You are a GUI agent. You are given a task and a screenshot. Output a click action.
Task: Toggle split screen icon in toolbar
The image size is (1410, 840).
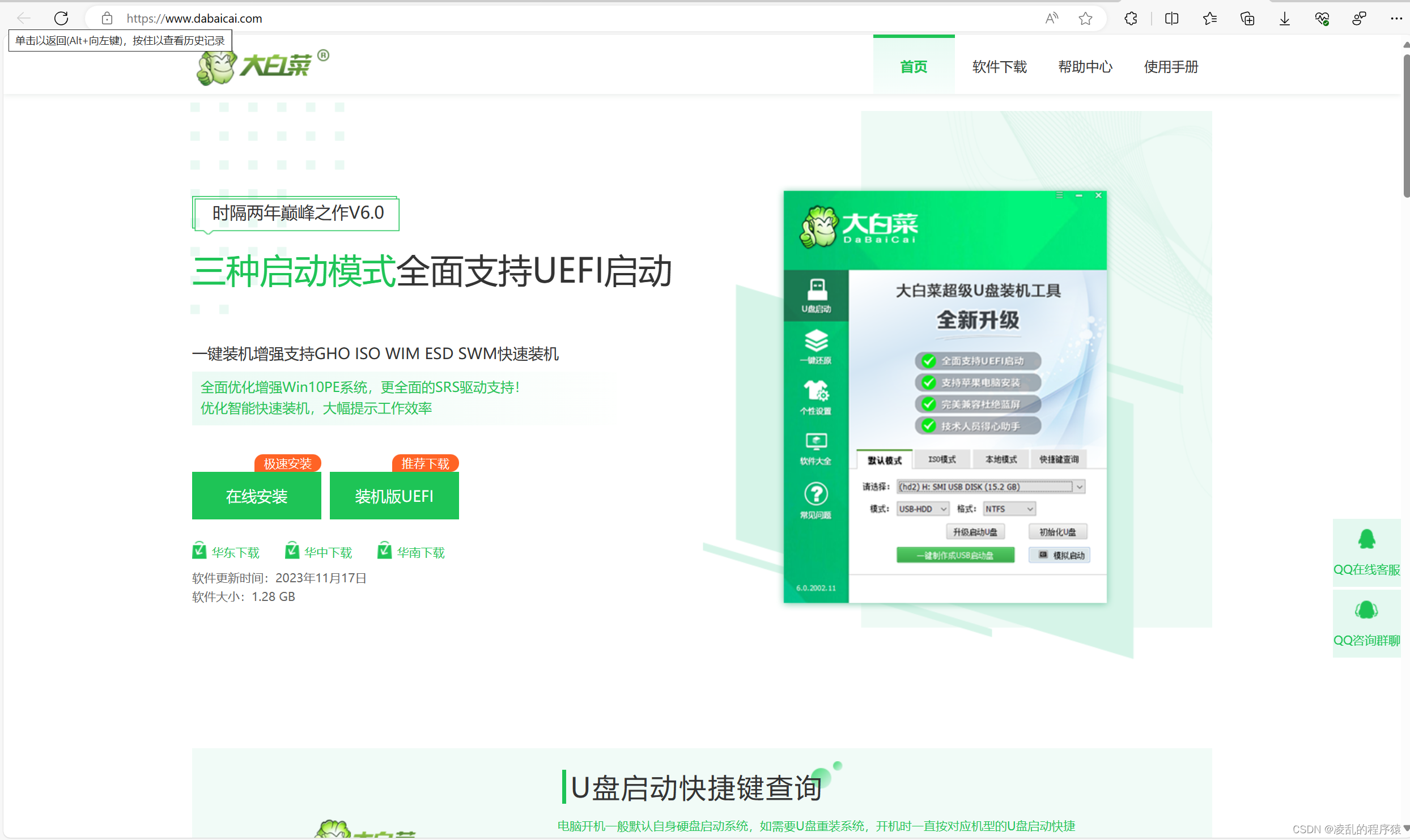1171,19
